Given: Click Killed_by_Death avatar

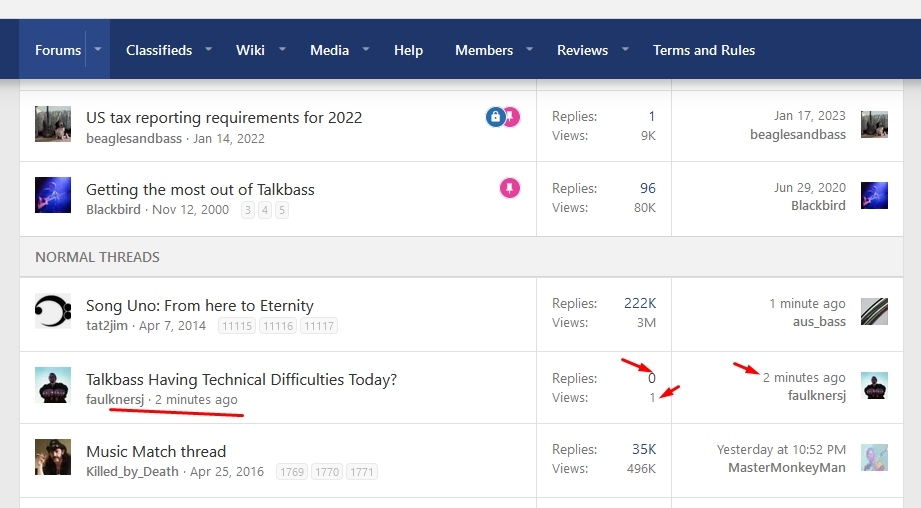Looking at the screenshot, I should click(x=53, y=457).
